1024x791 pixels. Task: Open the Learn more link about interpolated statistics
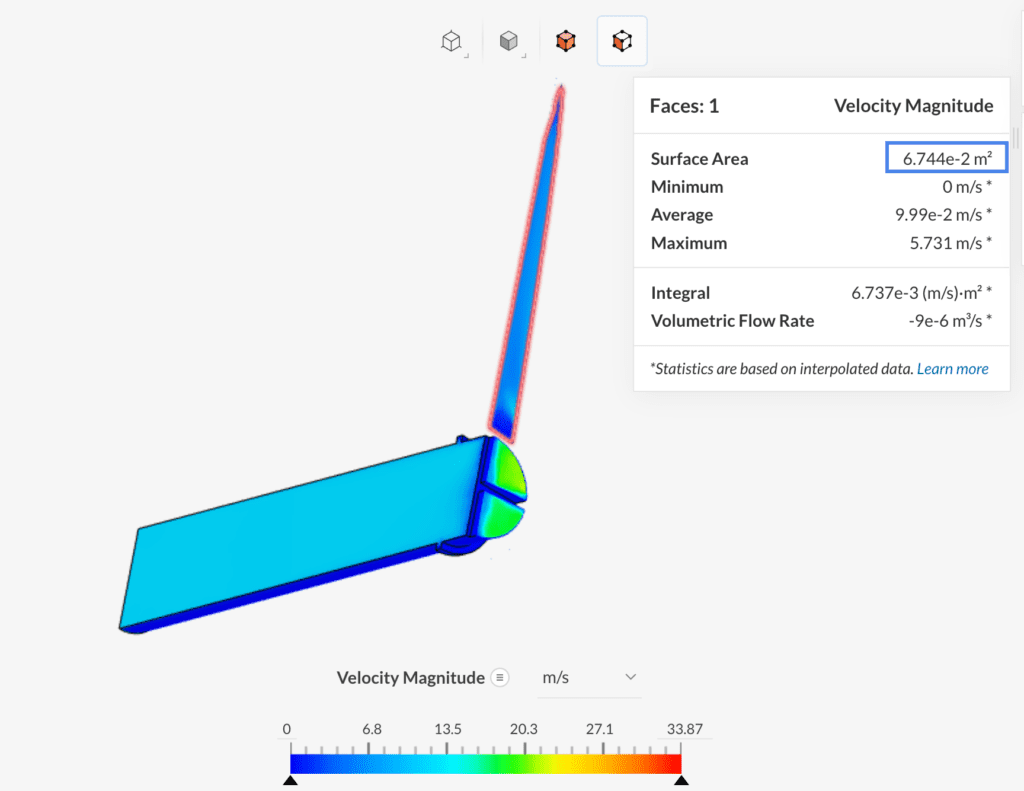[952, 368]
